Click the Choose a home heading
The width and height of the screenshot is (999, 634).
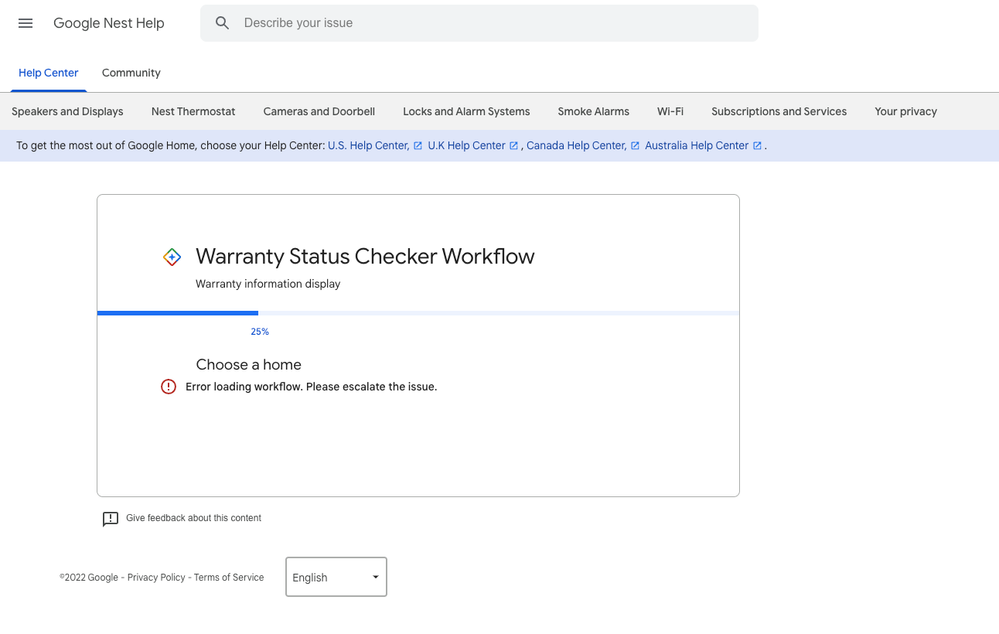pyautogui.click(x=248, y=364)
